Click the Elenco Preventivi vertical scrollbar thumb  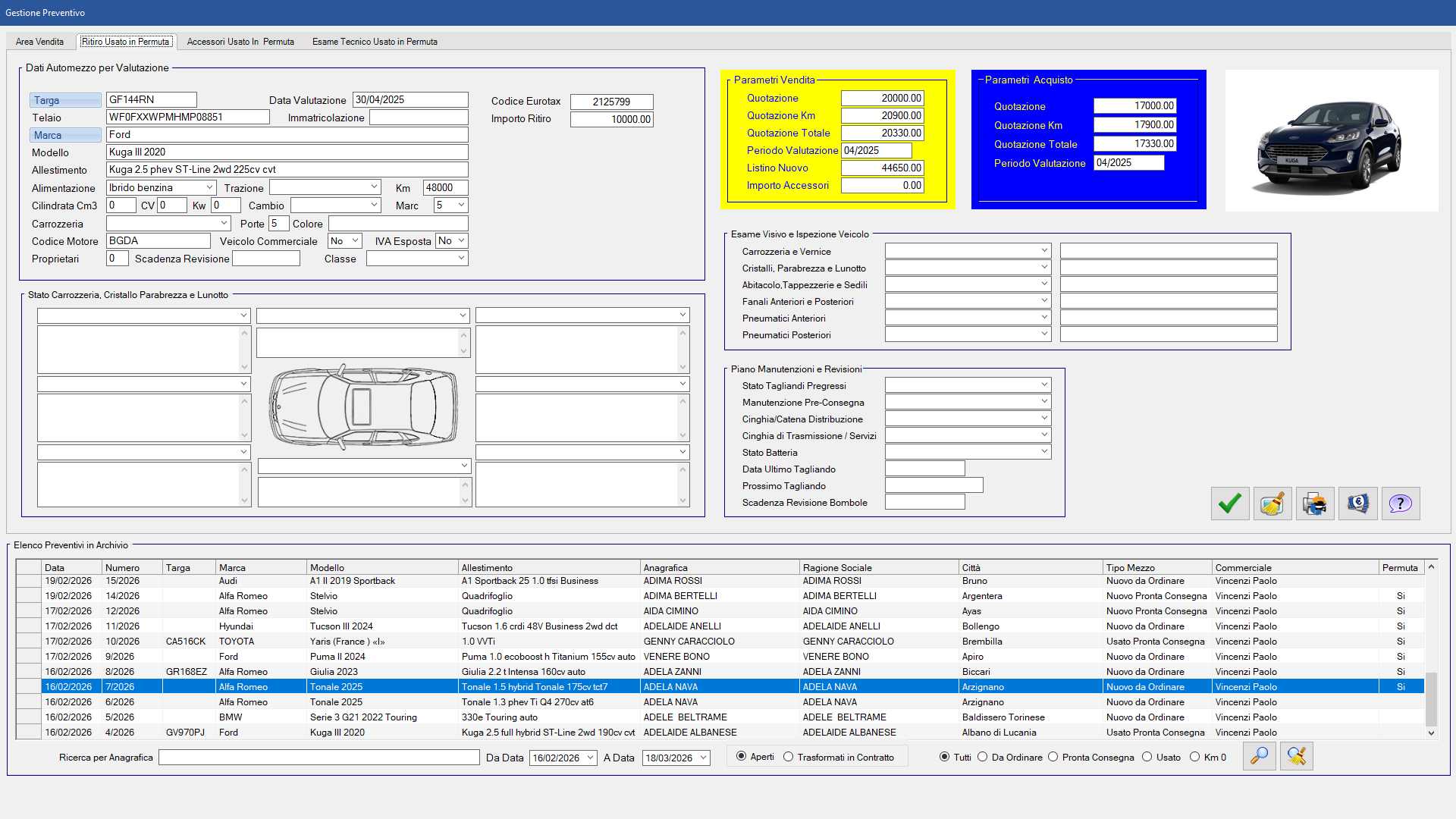click(1431, 698)
